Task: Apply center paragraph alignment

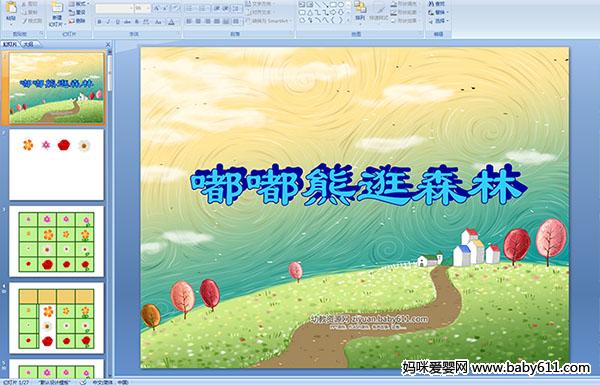Action: point(199,21)
